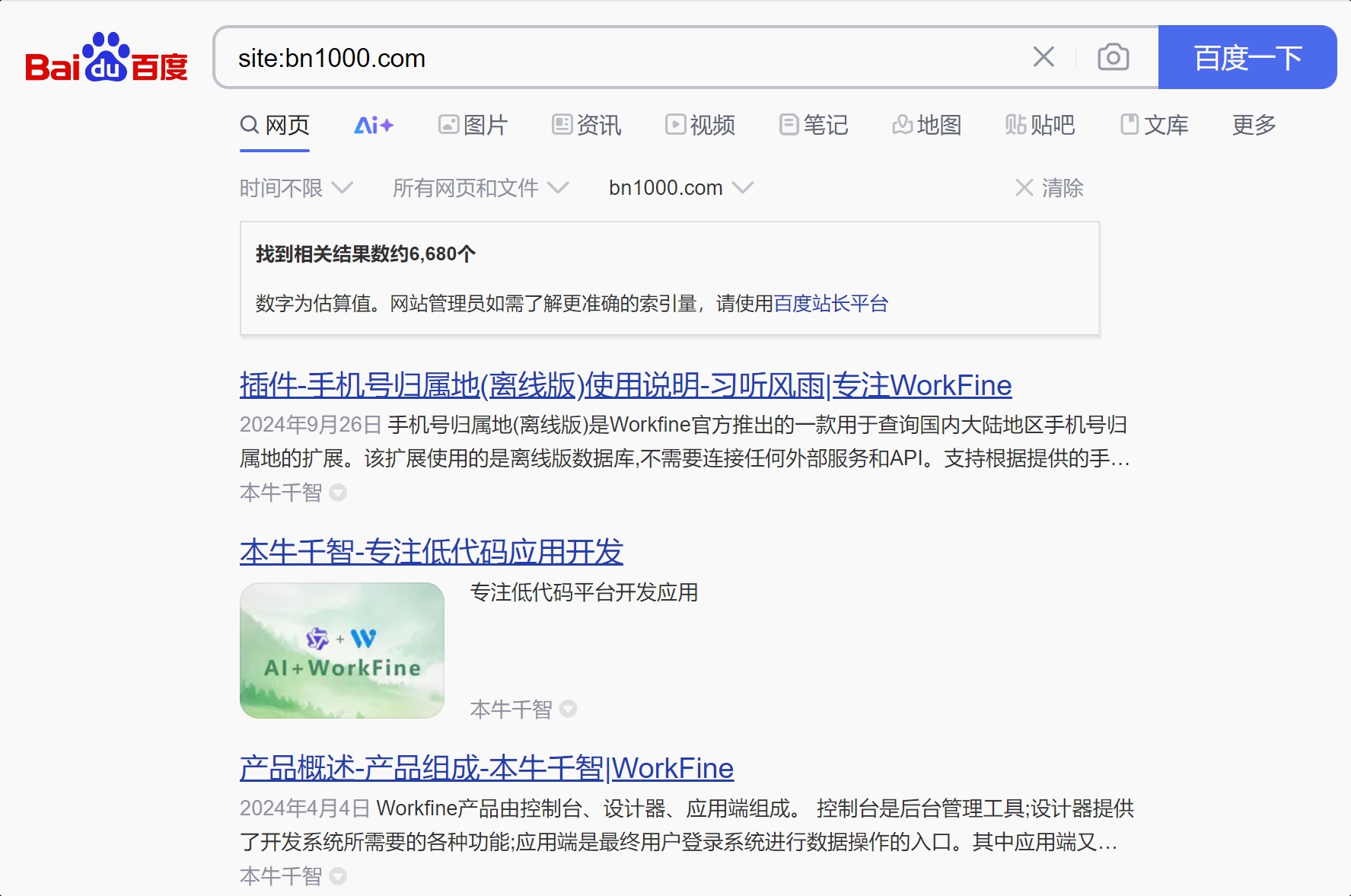Click the 专注低代码平台开发应用 description
This screenshot has height=896, width=1351.
584,592
